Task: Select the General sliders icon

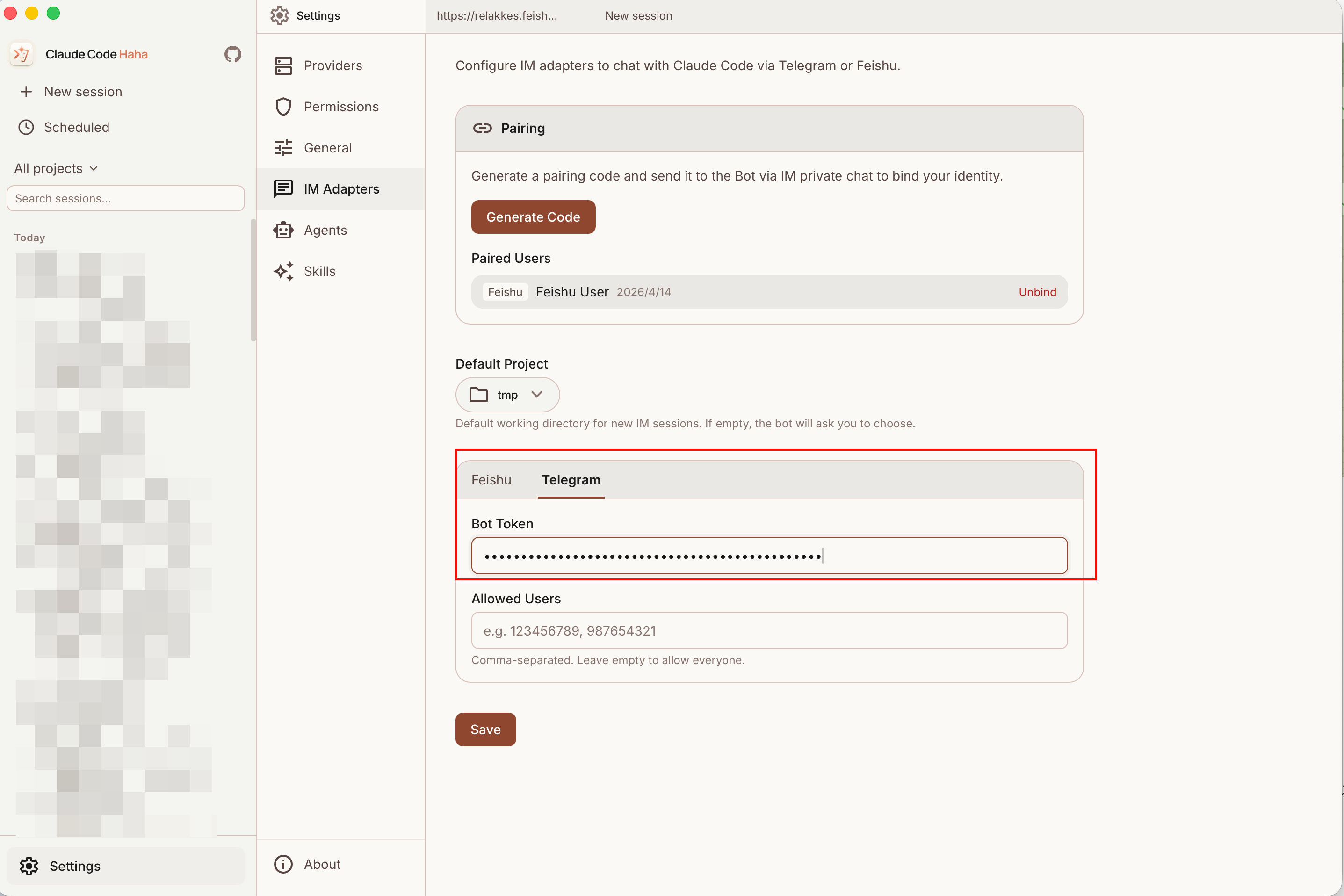Action: point(283,148)
